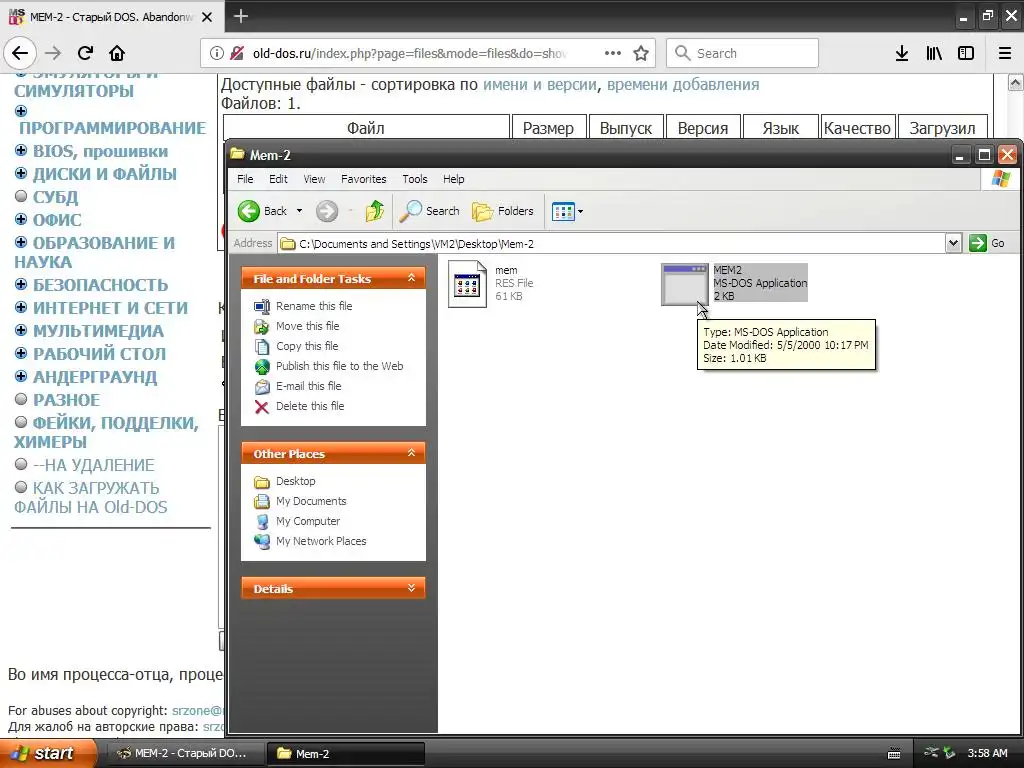Open the Back history dropdown arrow

[x=299, y=211]
